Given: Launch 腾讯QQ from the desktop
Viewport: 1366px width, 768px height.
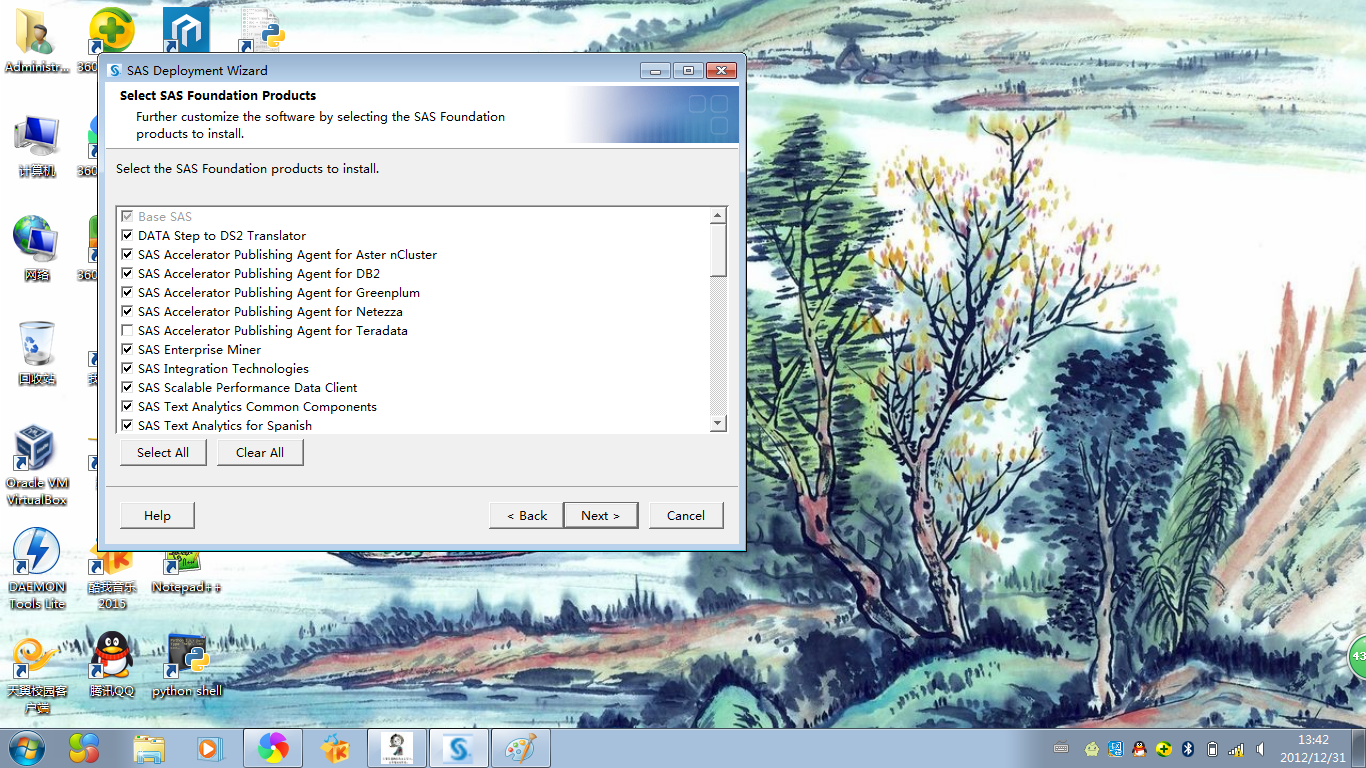Looking at the screenshot, I should [112, 665].
